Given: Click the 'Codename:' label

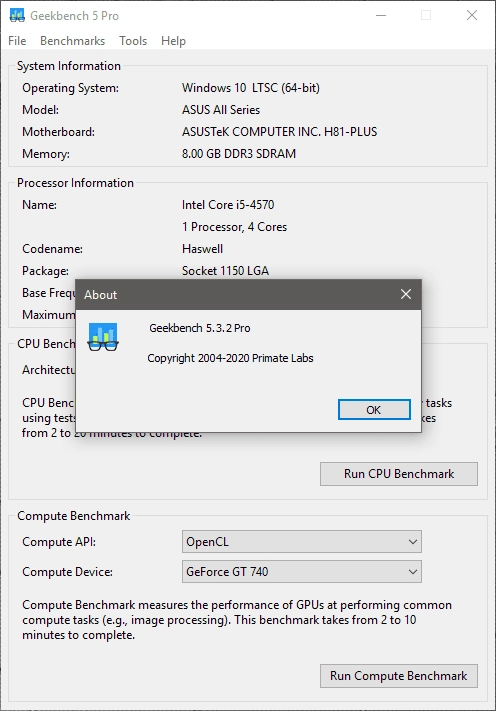Looking at the screenshot, I should tap(53, 249).
